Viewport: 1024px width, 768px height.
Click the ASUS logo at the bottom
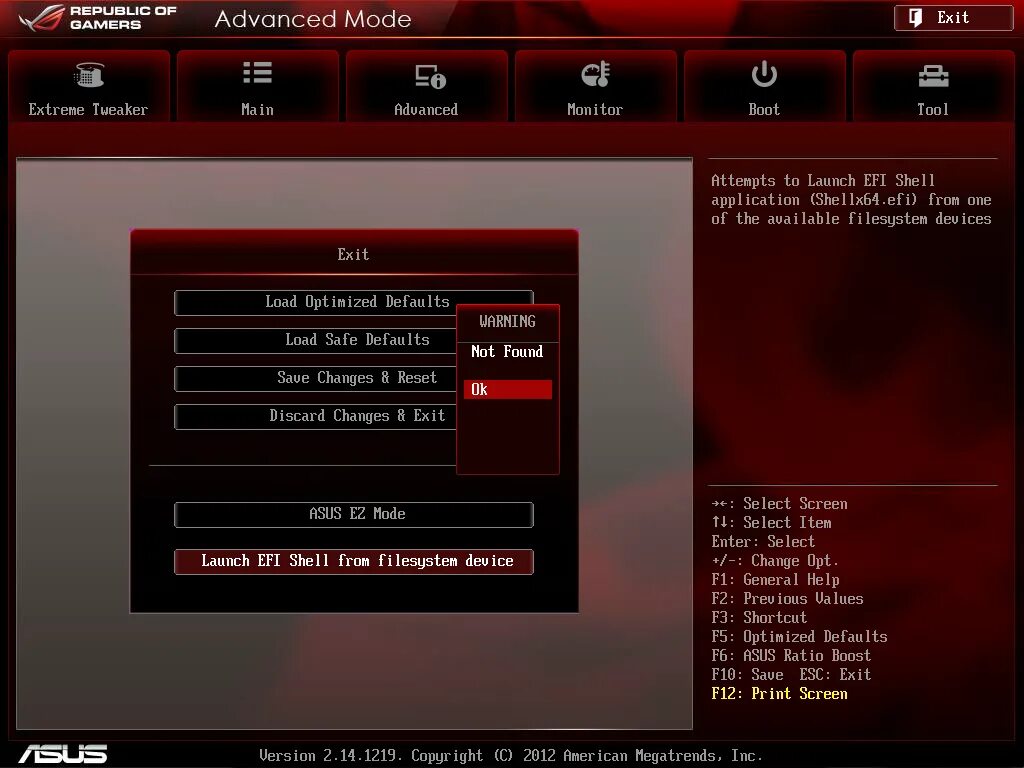[x=63, y=754]
